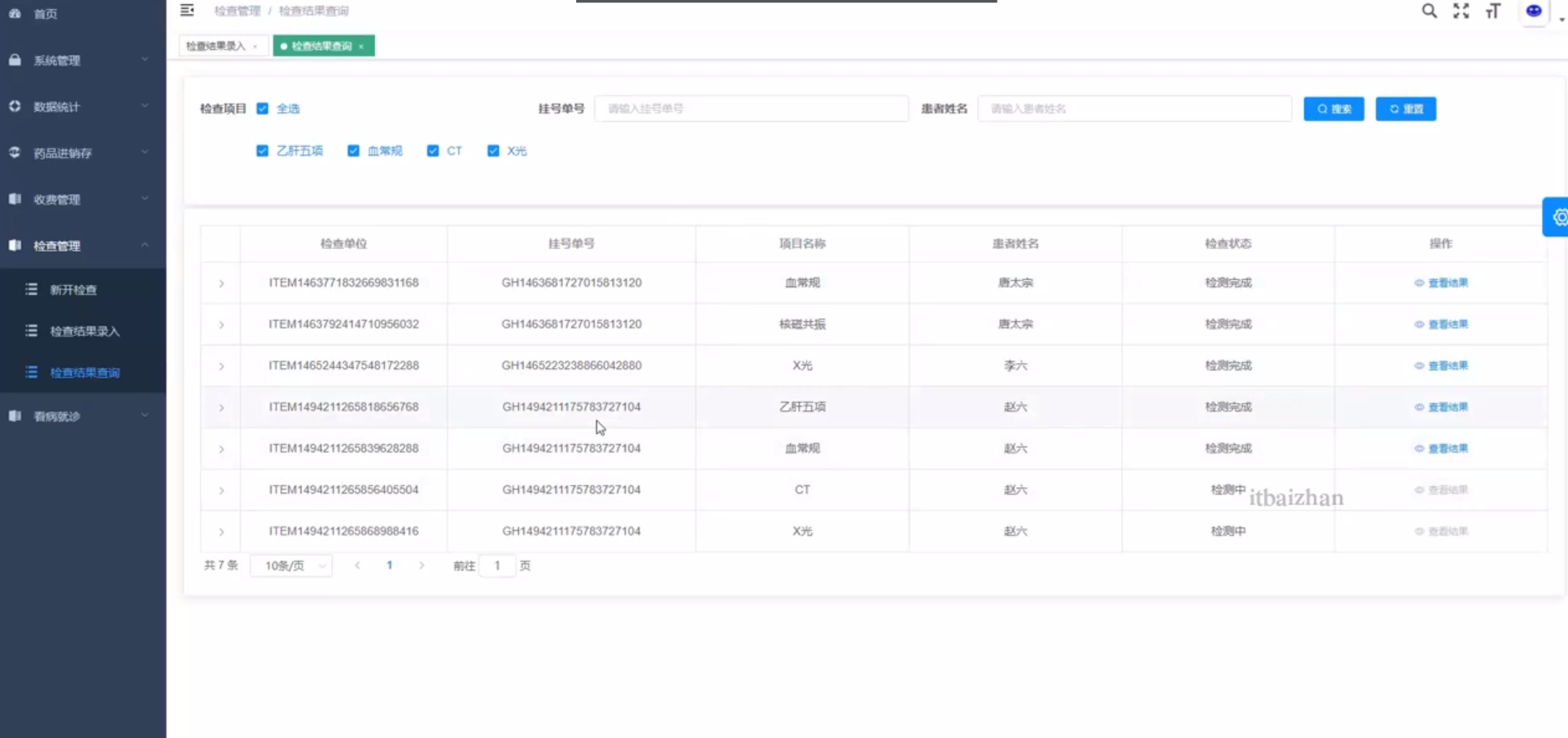Screen dimensions: 1568x738
Task: Expand row ITEM1463792414710956032
Action: tap(221, 325)
